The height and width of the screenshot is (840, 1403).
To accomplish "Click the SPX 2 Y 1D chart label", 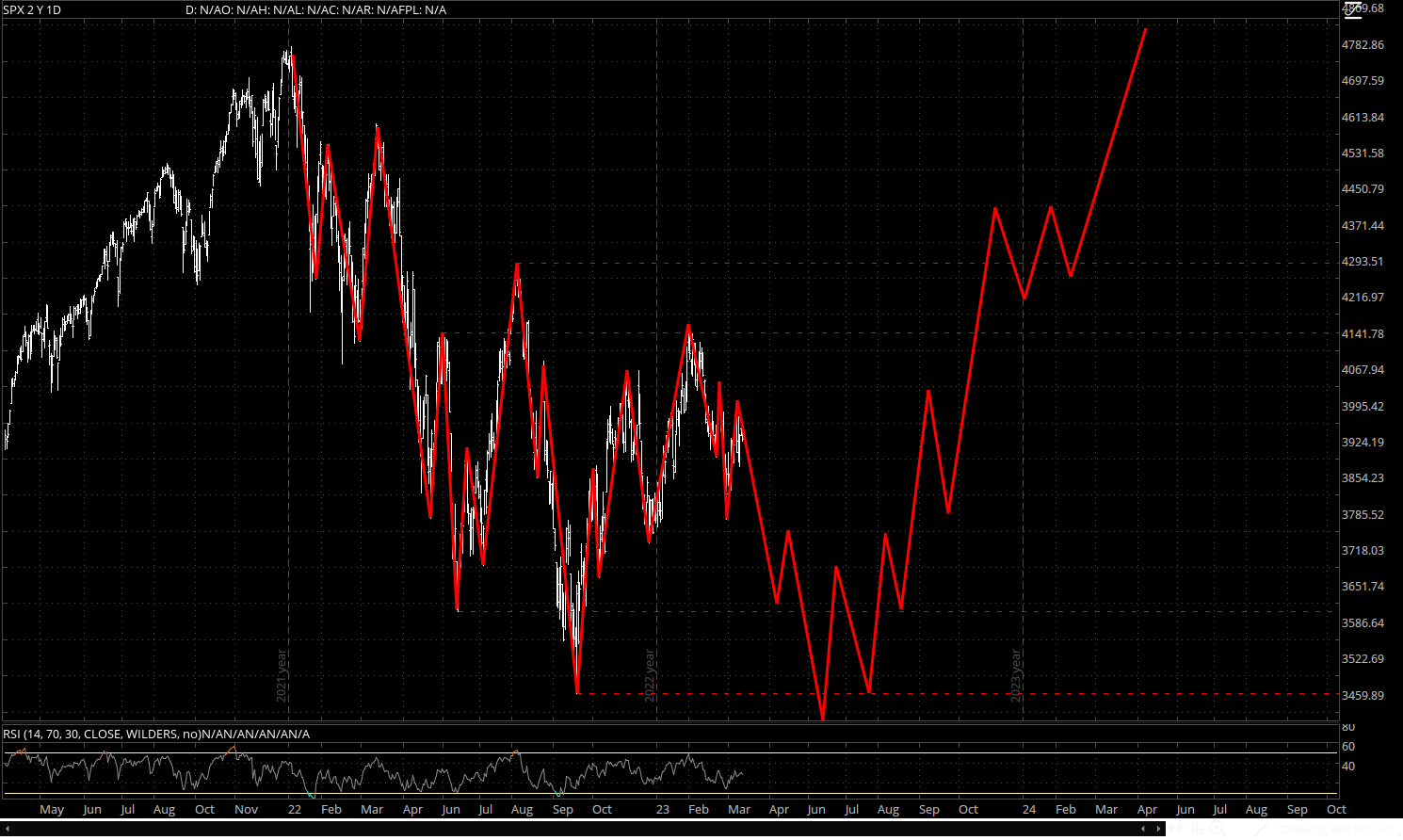I will [x=33, y=9].
